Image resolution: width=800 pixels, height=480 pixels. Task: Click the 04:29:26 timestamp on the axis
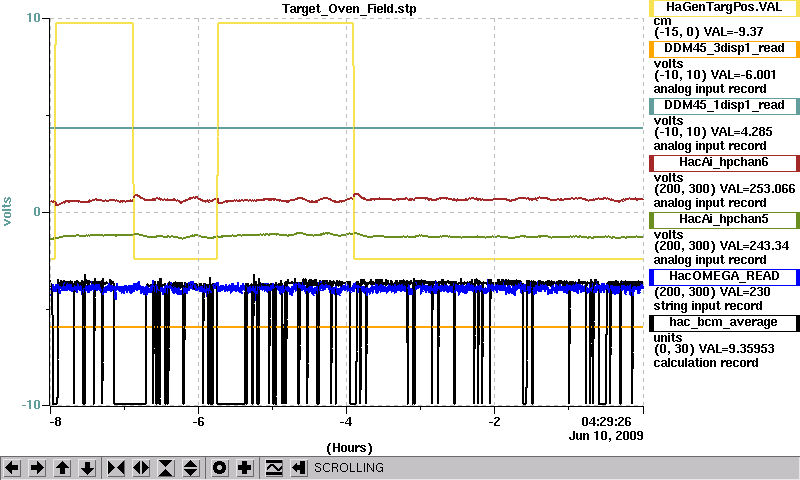pos(606,422)
